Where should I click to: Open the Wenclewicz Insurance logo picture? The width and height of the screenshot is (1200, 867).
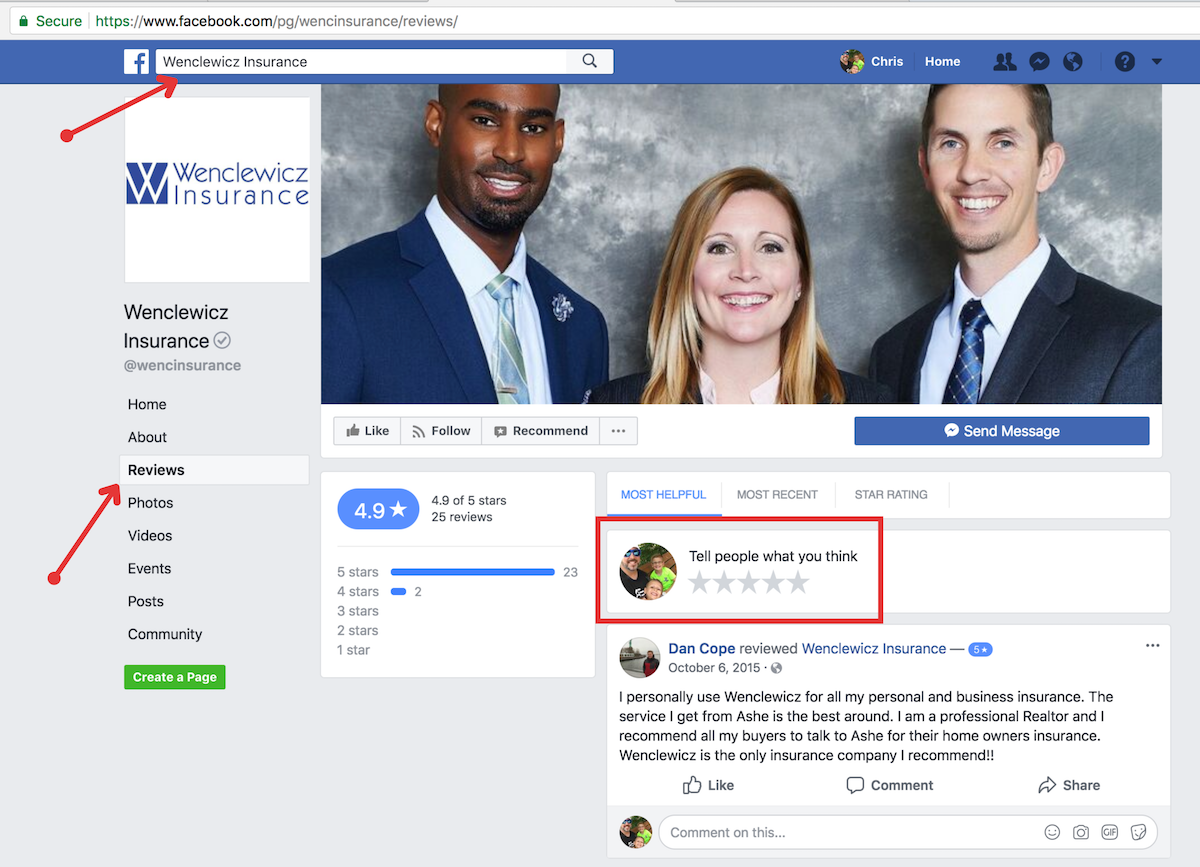click(x=217, y=190)
